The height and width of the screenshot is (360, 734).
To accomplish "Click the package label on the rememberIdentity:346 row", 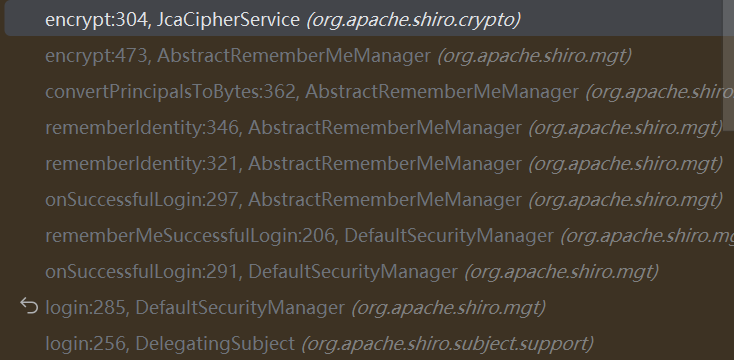I will [625, 128].
